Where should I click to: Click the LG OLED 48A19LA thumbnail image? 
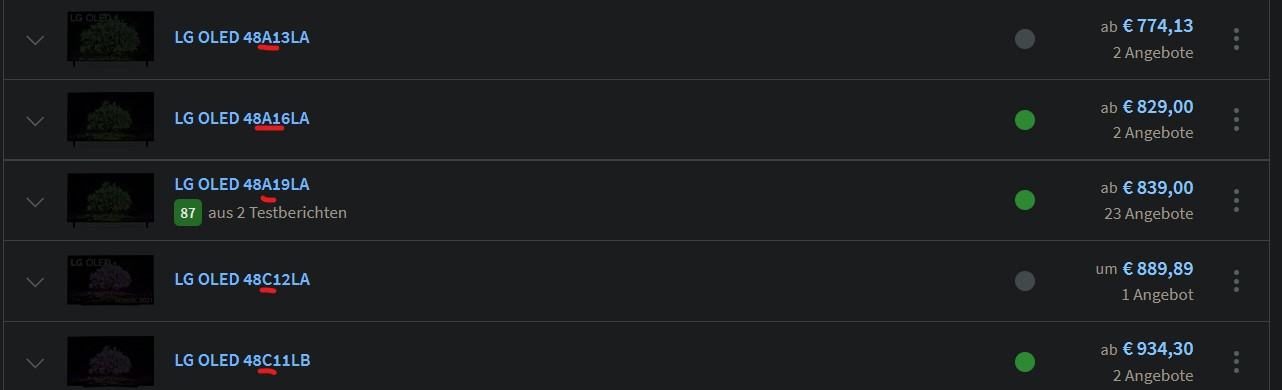110,200
